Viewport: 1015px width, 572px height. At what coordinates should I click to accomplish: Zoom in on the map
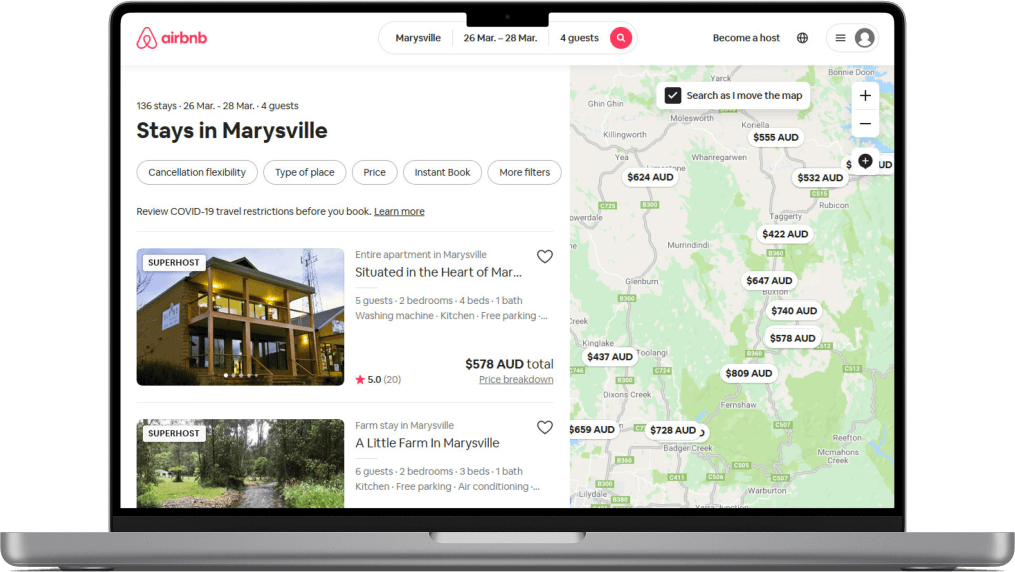click(x=865, y=96)
